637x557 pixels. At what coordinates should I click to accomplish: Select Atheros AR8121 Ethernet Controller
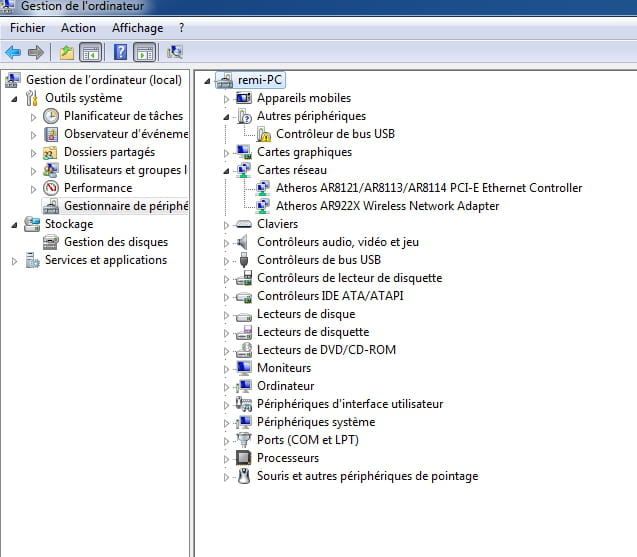[x=429, y=188]
